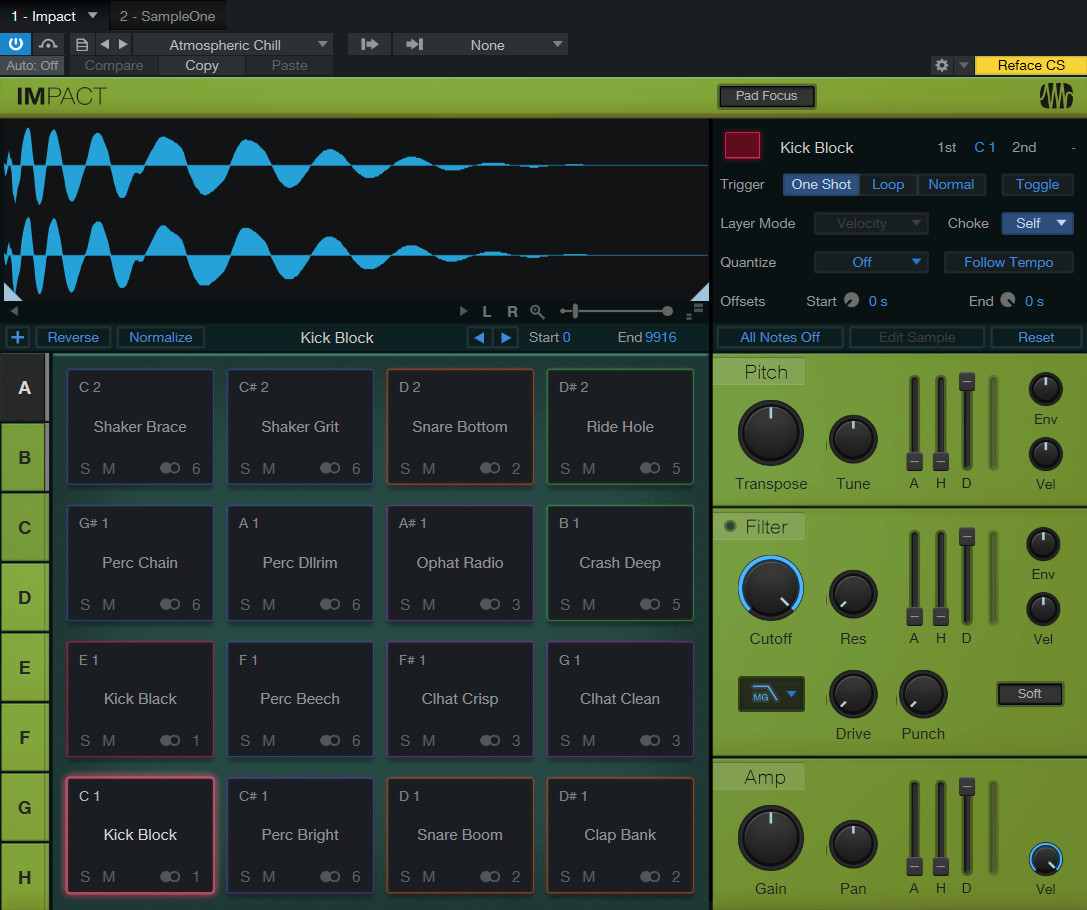Click the Amp Pan knob
Screen dimensions: 1087x910
(x=853, y=844)
